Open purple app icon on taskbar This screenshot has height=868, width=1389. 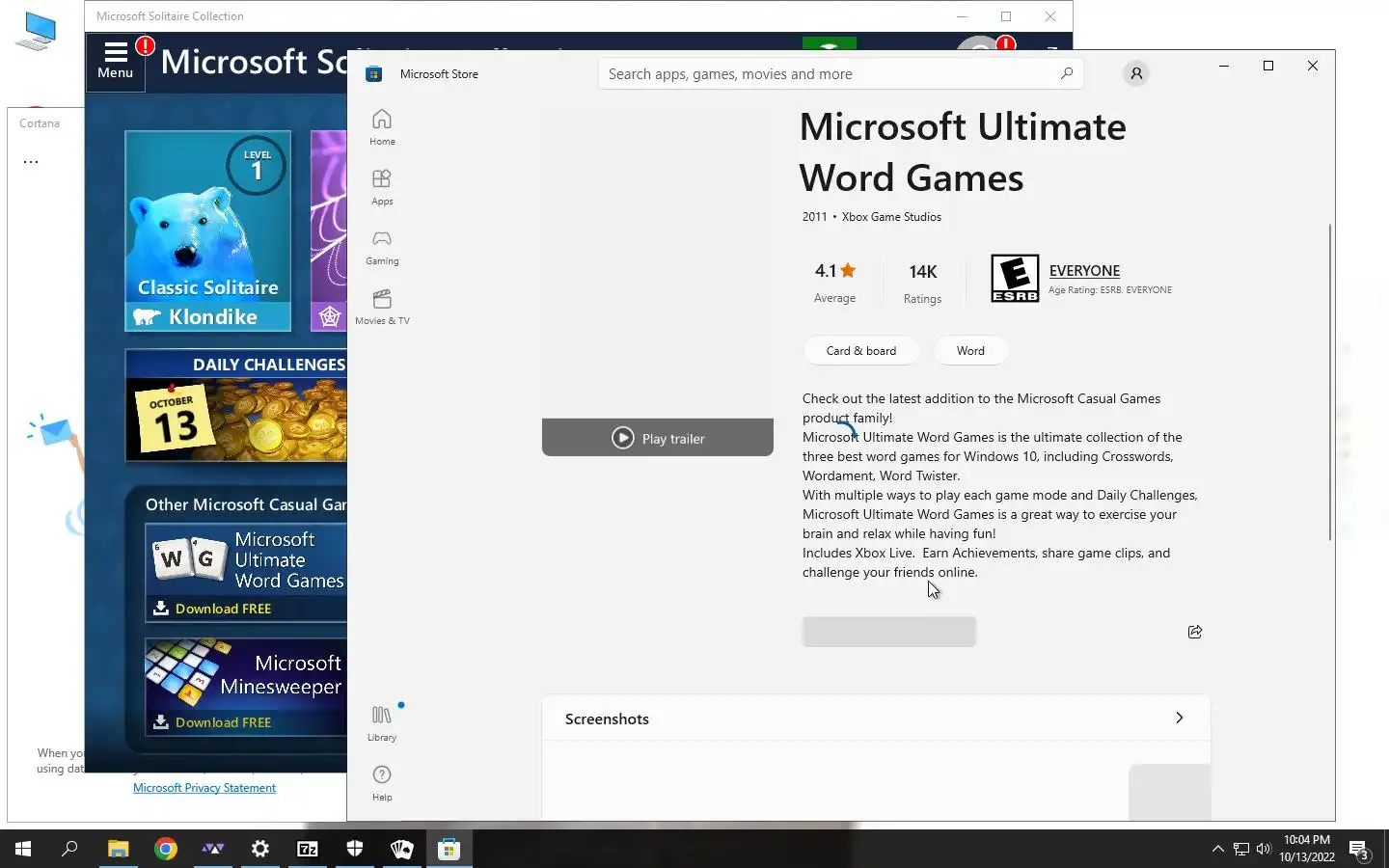pos(213,849)
